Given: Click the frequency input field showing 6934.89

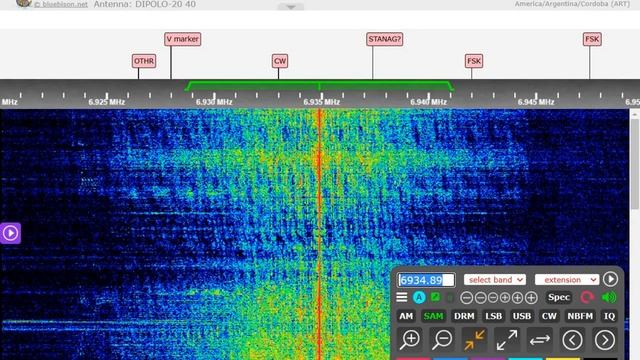Looking at the screenshot, I should [426, 280].
